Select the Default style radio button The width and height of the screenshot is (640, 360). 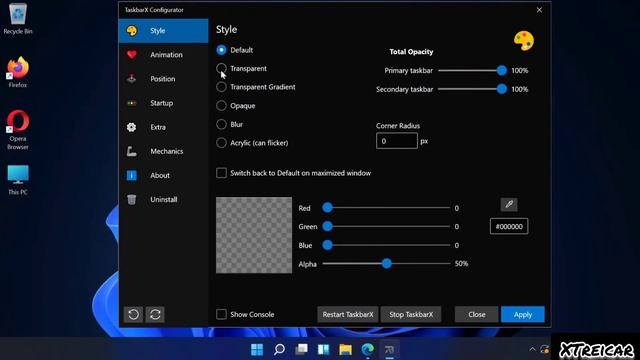pyautogui.click(x=221, y=50)
